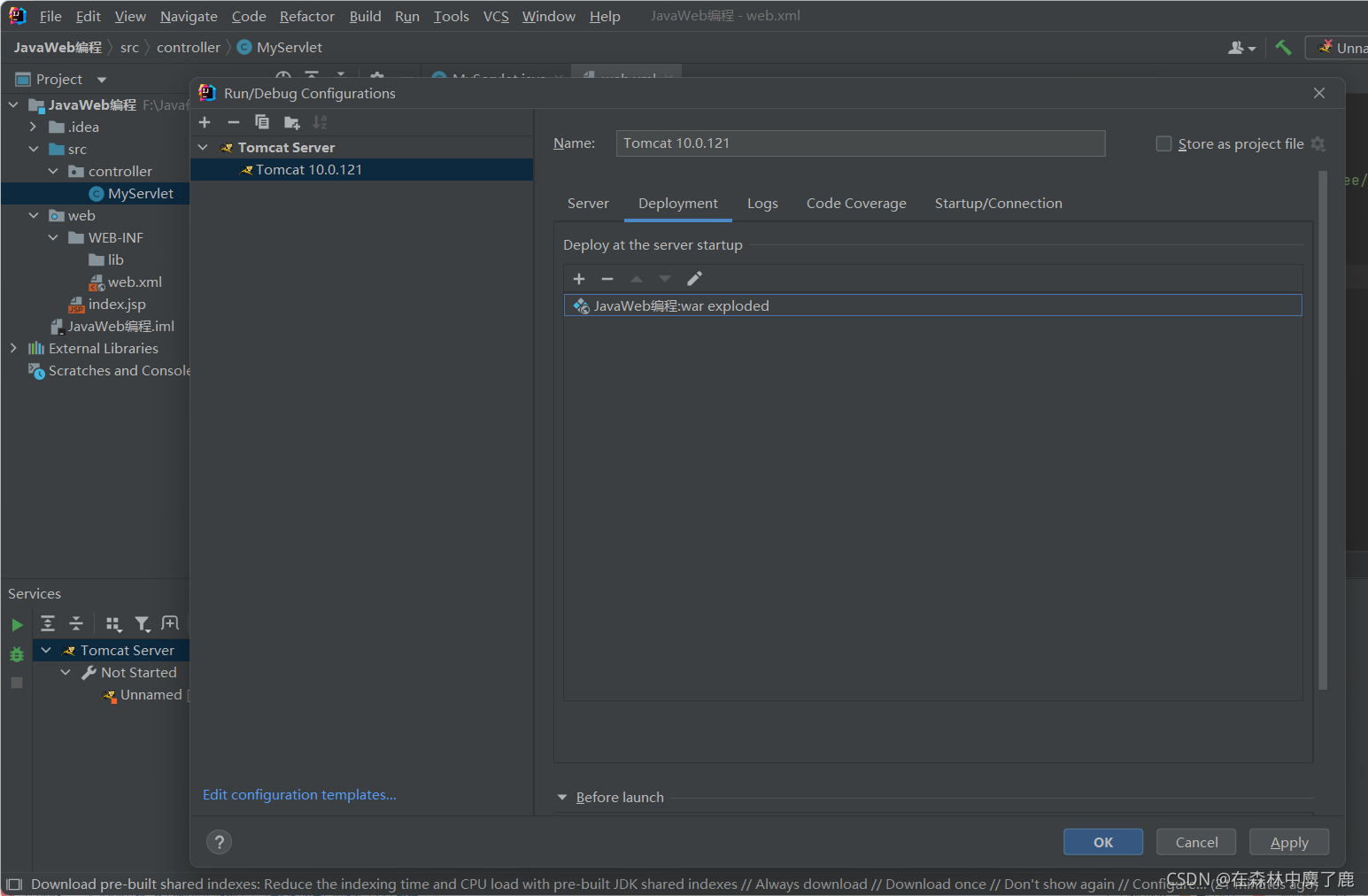
Task: Open Edit configuration templates link
Action: click(x=299, y=795)
